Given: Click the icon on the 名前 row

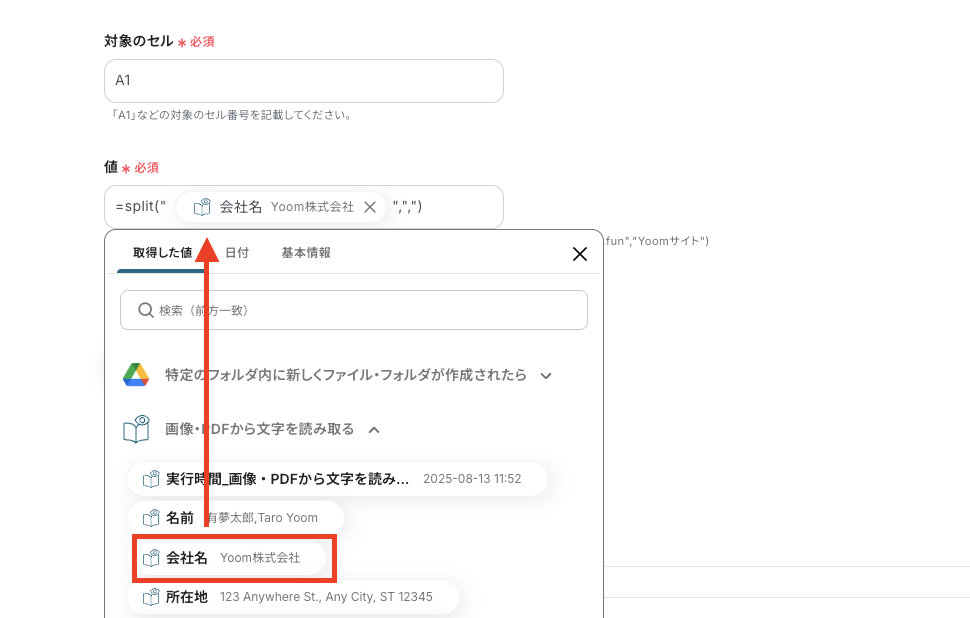Looking at the screenshot, I should click(x=151, y=518).
